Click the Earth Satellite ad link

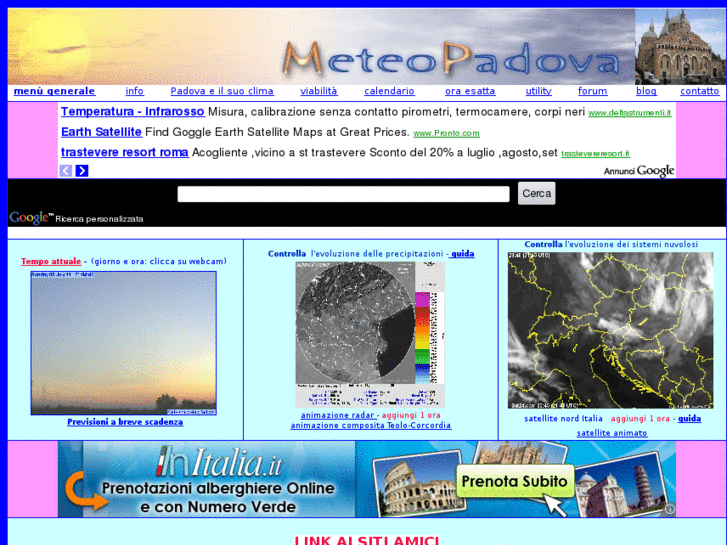tap(101, 132)
